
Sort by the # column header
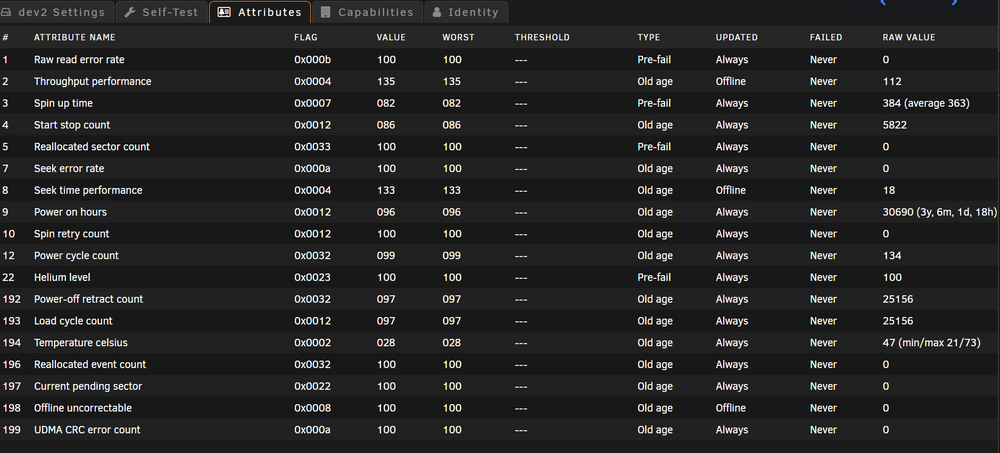(x=5, y=38)
